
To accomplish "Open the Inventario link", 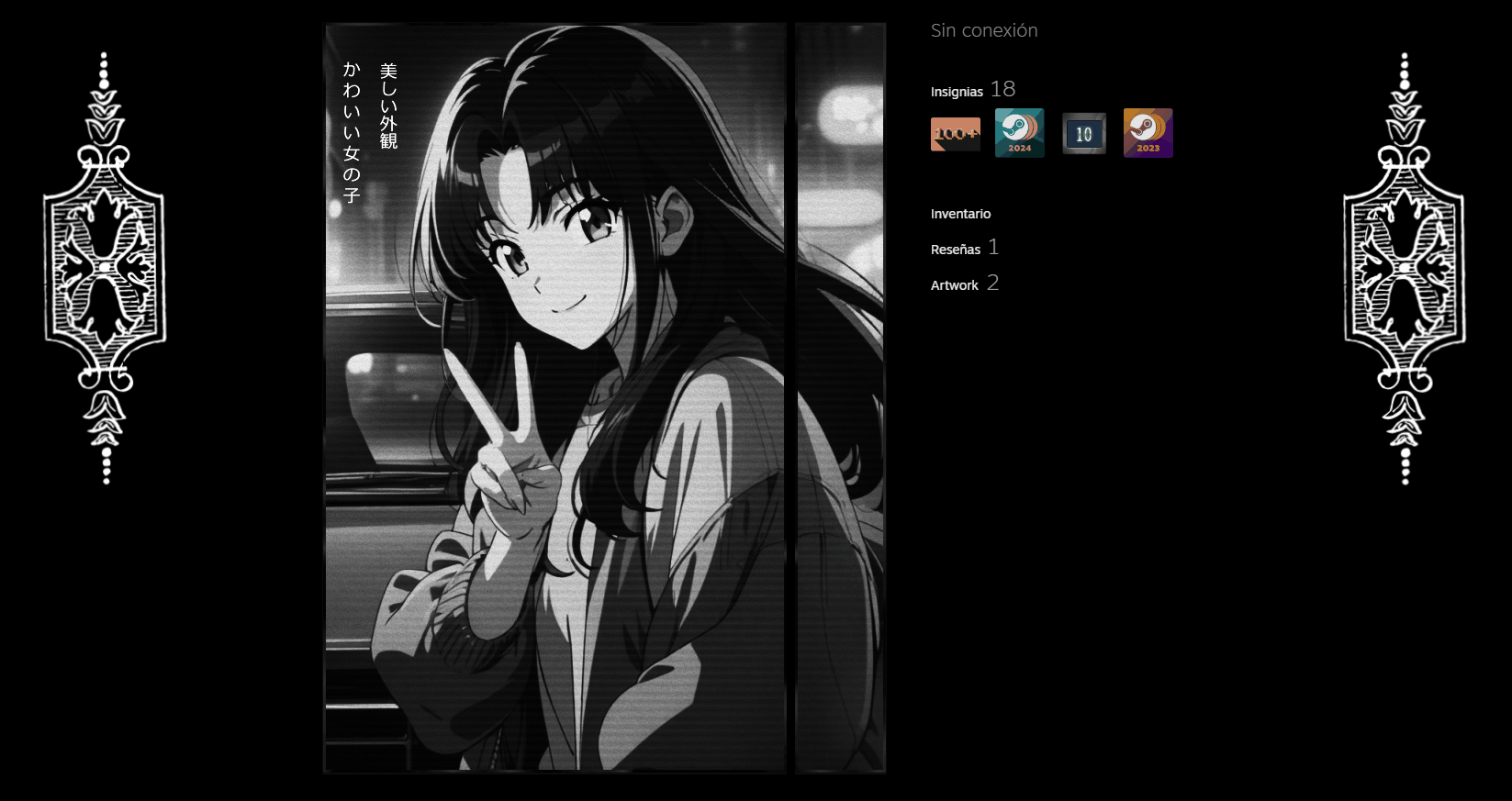I will [x=960, y=214].
